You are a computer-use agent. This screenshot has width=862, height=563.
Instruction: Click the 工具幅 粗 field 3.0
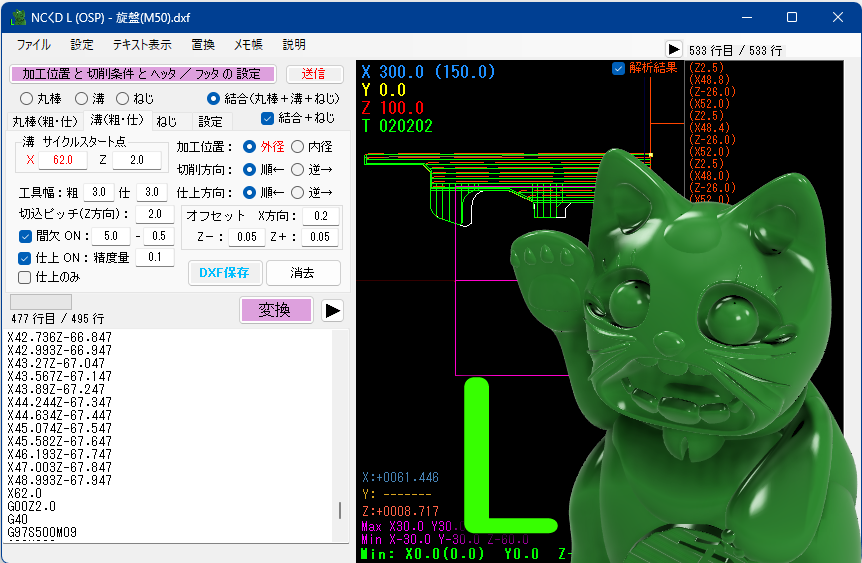coord(98,192)
